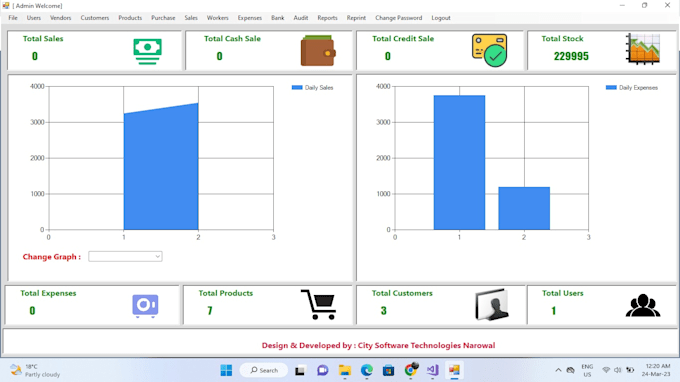Open the Reports menu

327,18
